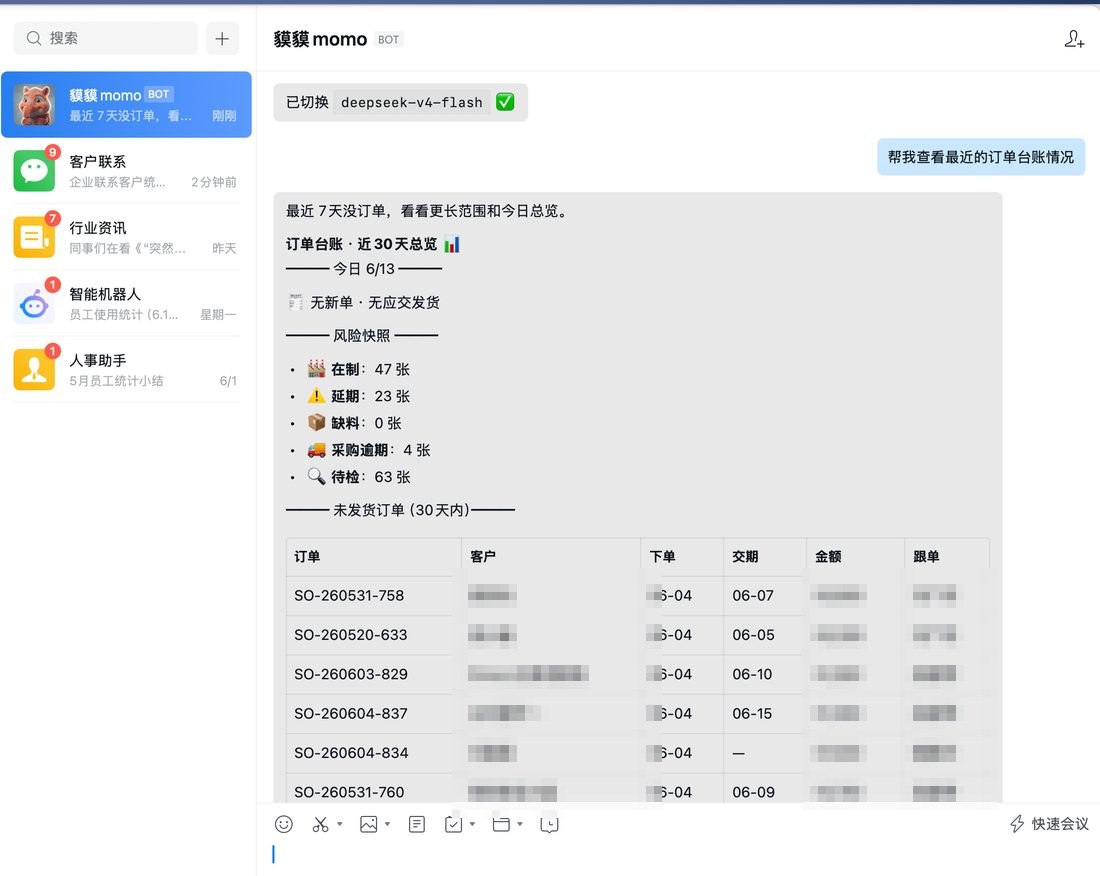Click the plus button to start a new chat
Screen dimensions: 1100x876
[x=222, y=39]
